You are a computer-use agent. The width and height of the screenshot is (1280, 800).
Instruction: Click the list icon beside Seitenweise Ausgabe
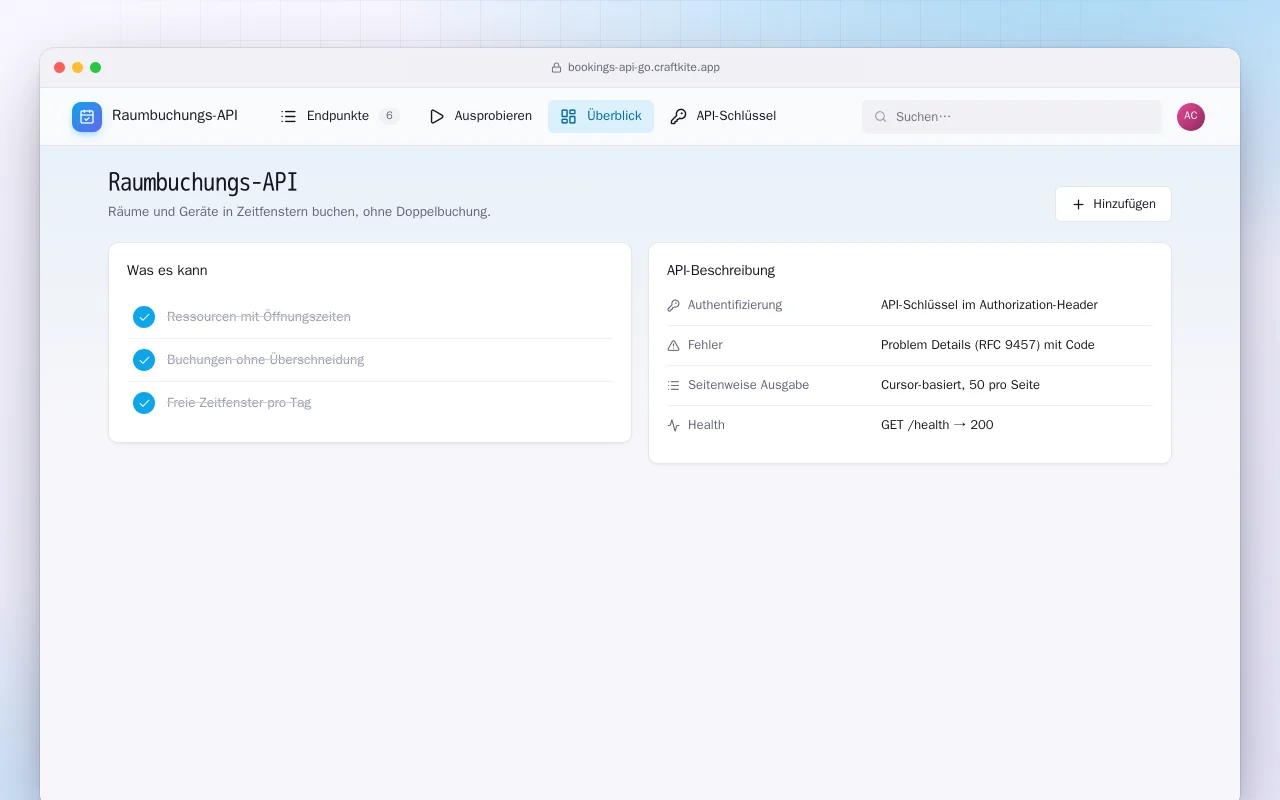(x=673, y=385)
